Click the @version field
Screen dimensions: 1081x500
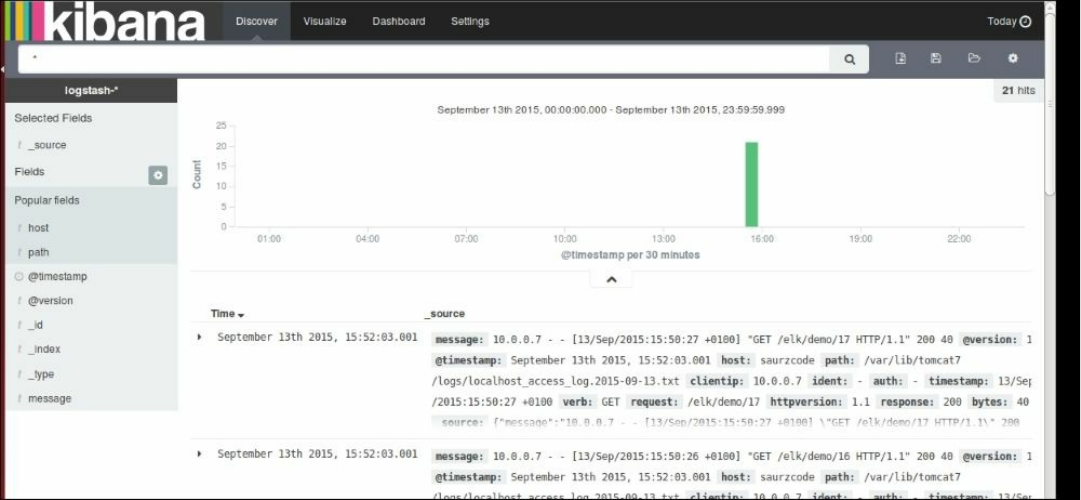pos(50,301)
